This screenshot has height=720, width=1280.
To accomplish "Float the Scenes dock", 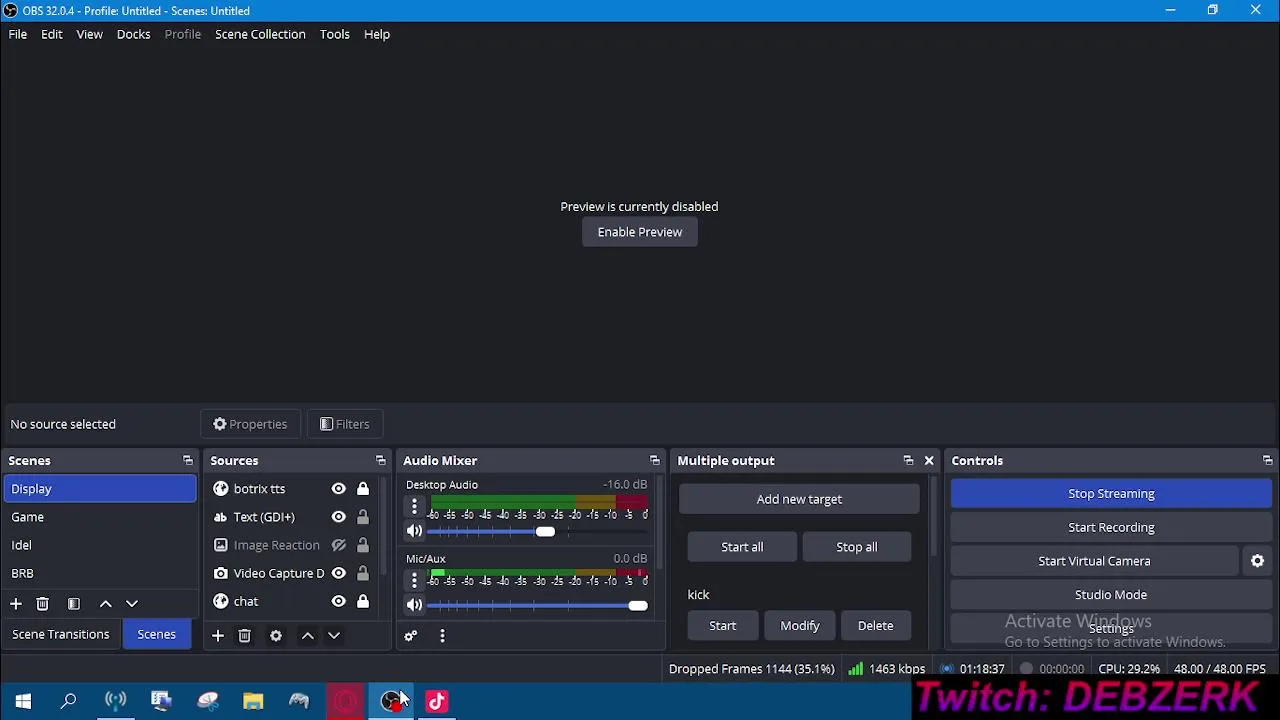I will click(x=188, y=461).
